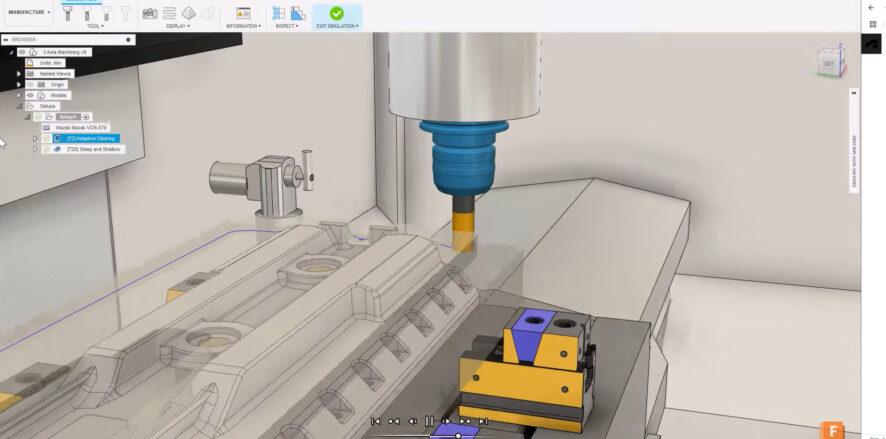Click the Steep and Shallow green check icon
886x439 pixels.
46,149
